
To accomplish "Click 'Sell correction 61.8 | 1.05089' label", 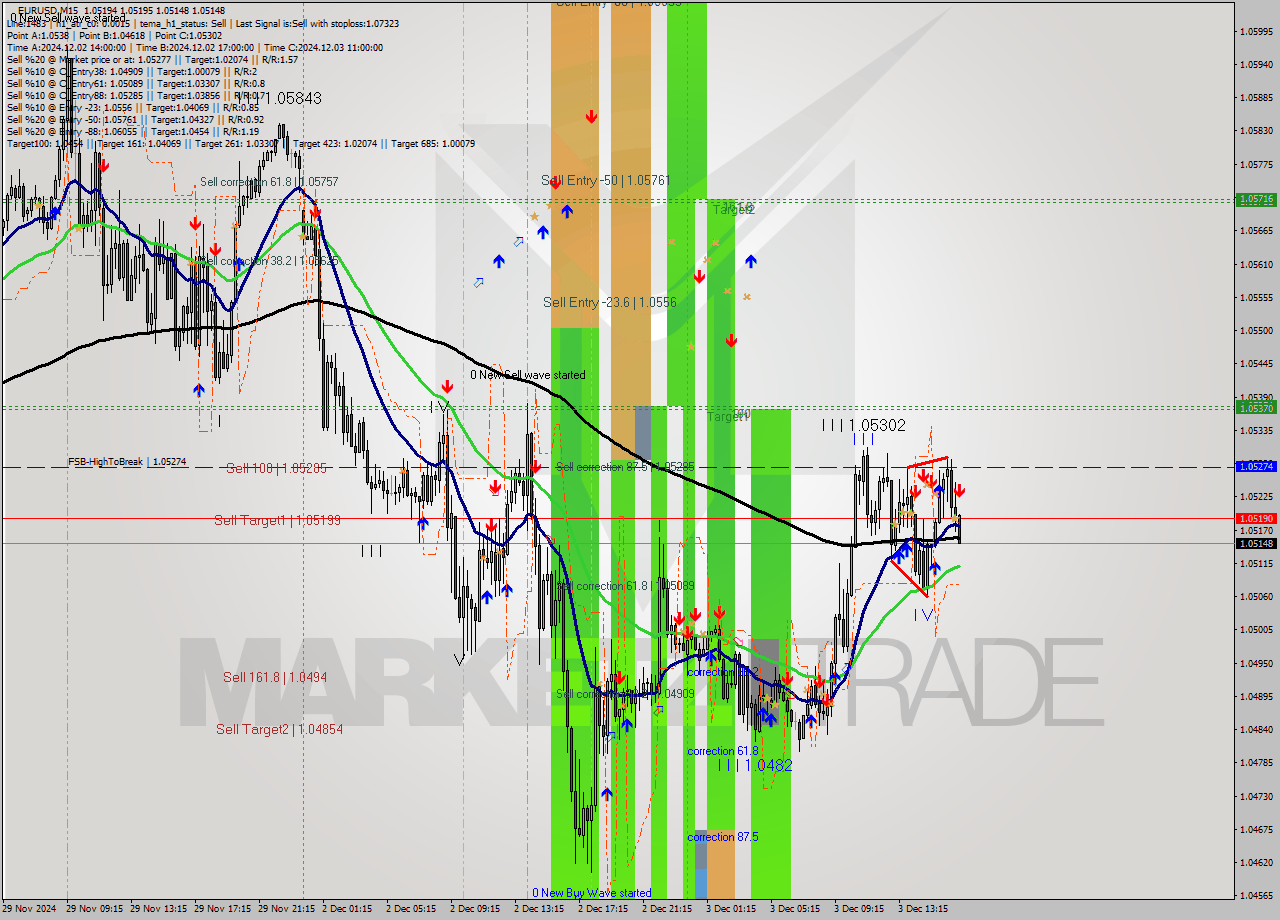I will point(625,586).
